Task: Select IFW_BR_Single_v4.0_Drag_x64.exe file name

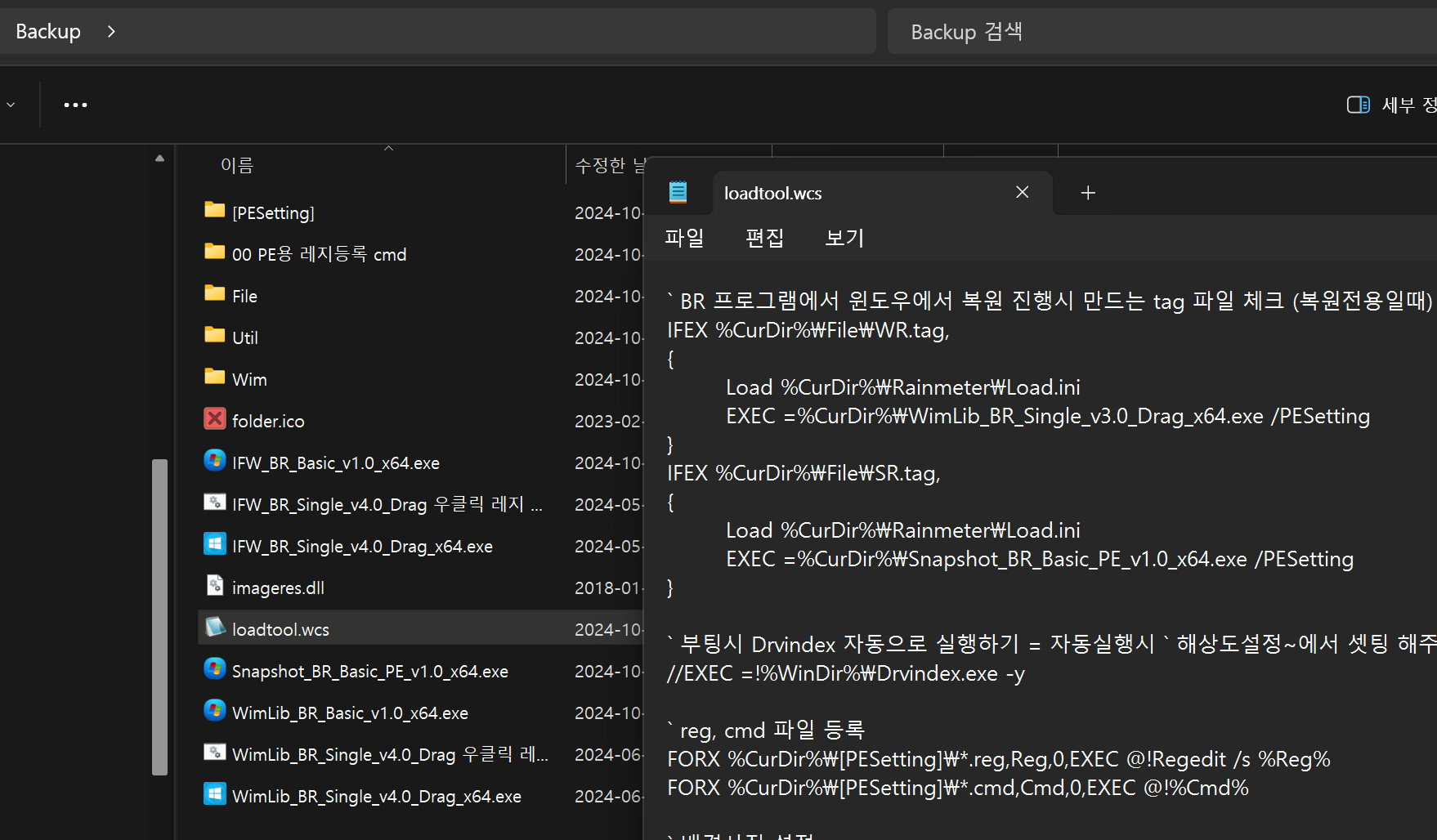Action: (362, 546)
